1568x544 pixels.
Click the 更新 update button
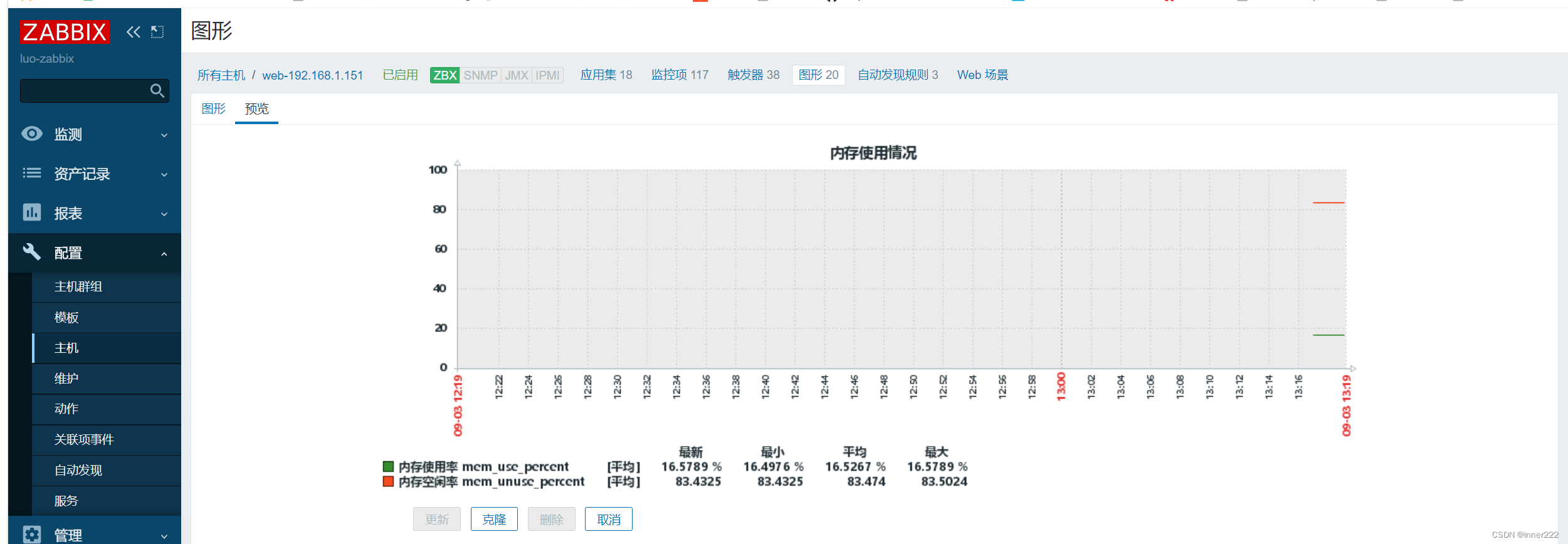tap(437, 519)
